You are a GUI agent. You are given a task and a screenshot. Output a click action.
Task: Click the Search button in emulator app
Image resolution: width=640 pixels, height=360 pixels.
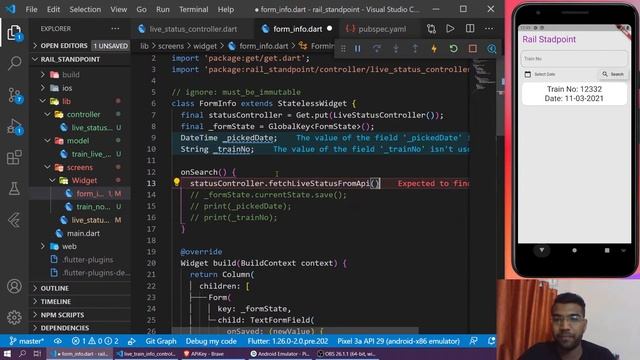pyautogui.click(x=613, y=74)
